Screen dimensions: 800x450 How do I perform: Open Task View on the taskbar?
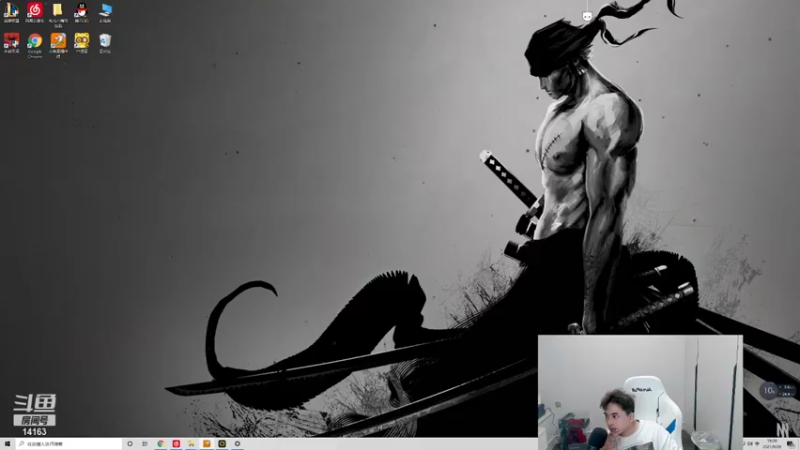[x=145, y=444]
